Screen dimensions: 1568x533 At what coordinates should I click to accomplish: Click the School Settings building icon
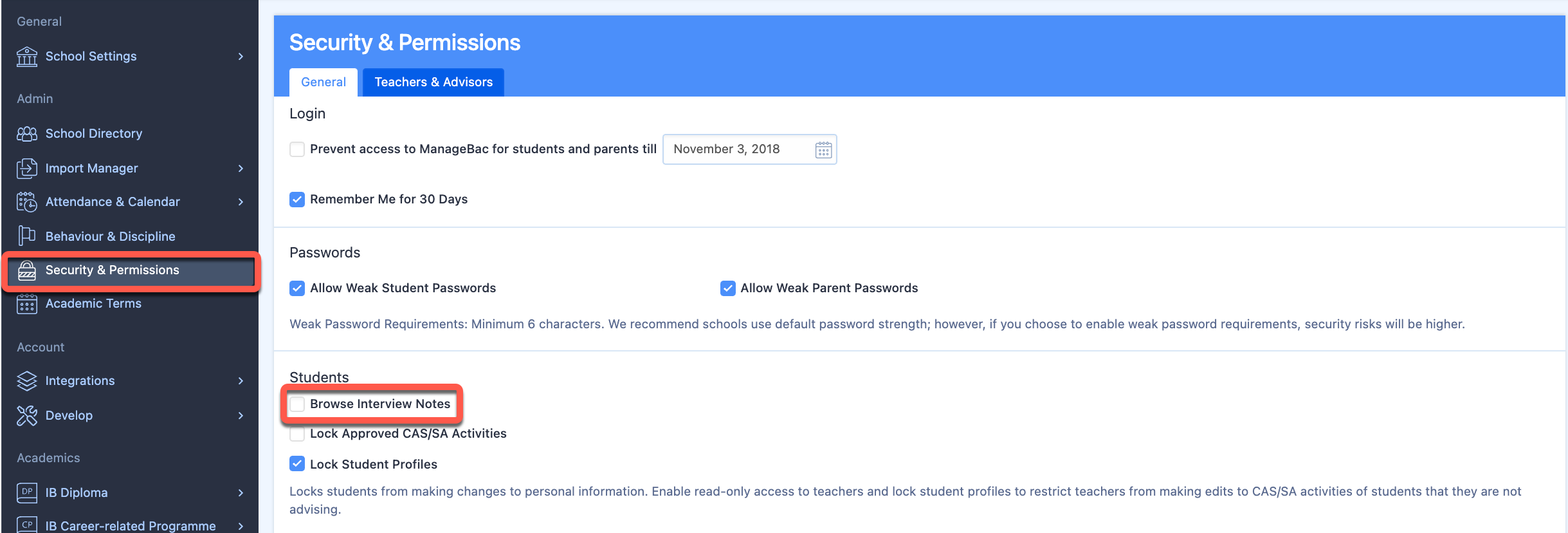(27, 57)
